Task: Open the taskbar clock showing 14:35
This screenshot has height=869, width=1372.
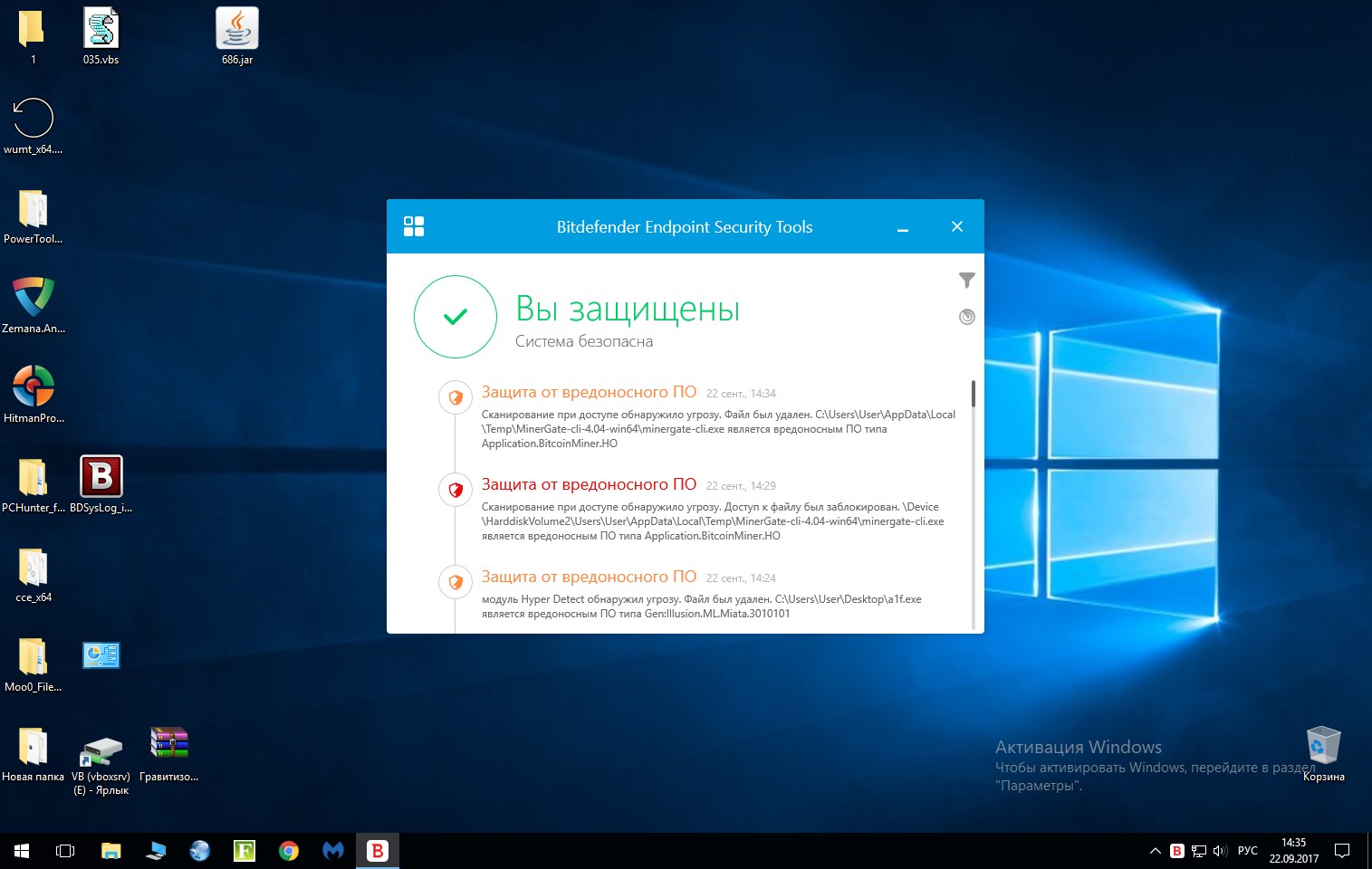Action: coord(1293,851)
